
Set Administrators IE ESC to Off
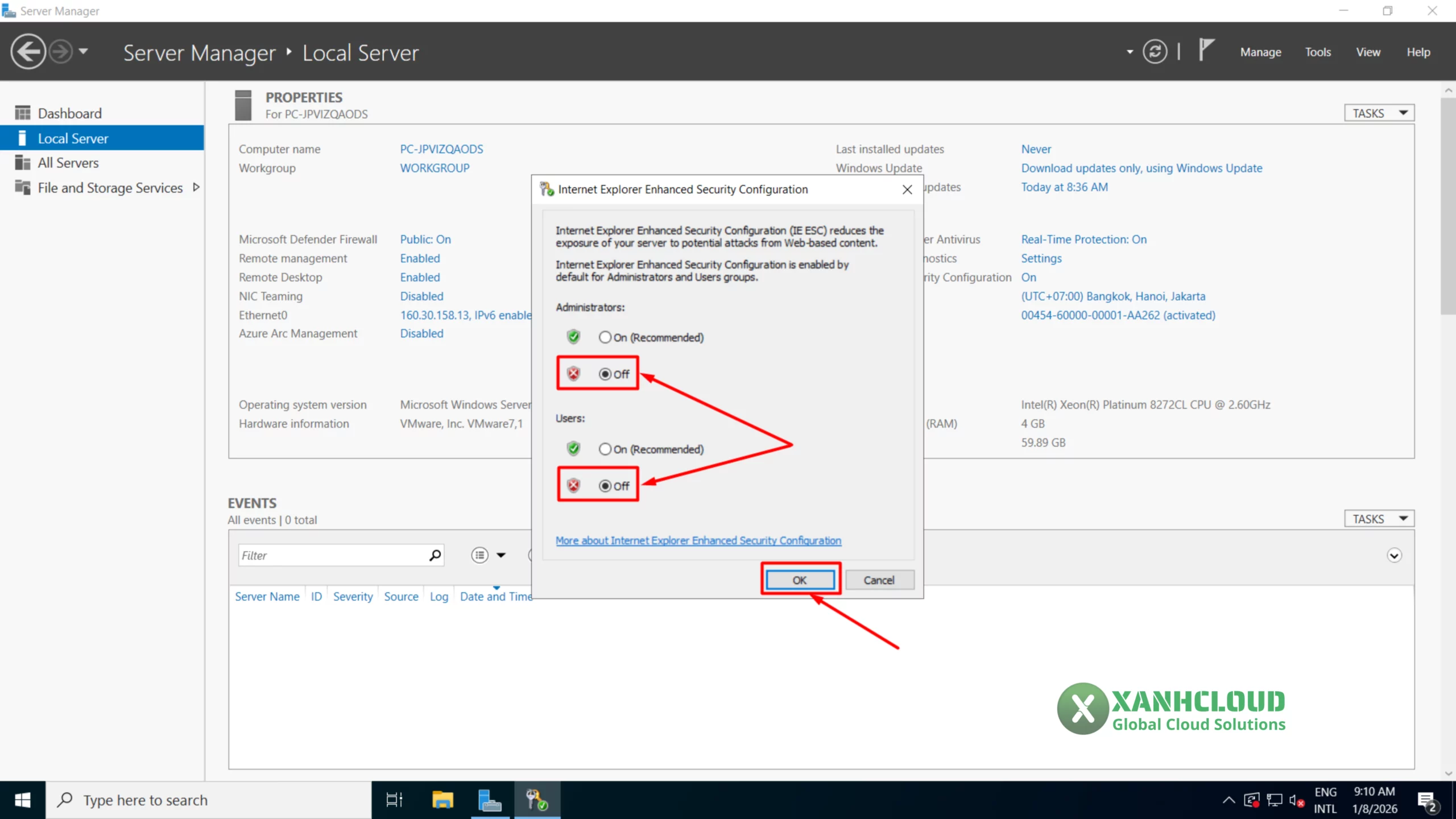(605, 374)
